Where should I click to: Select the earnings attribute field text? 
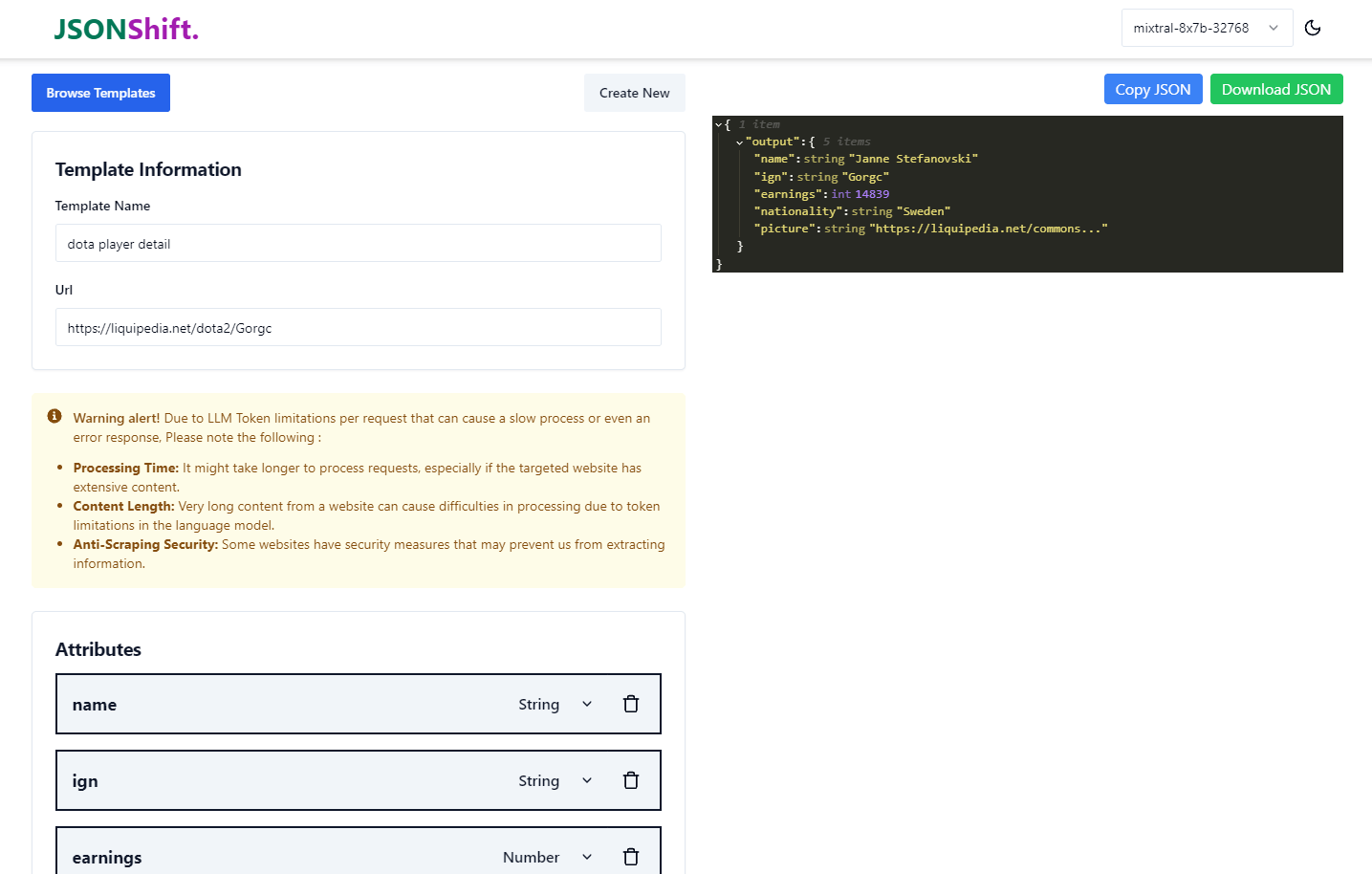click(107, 858)
